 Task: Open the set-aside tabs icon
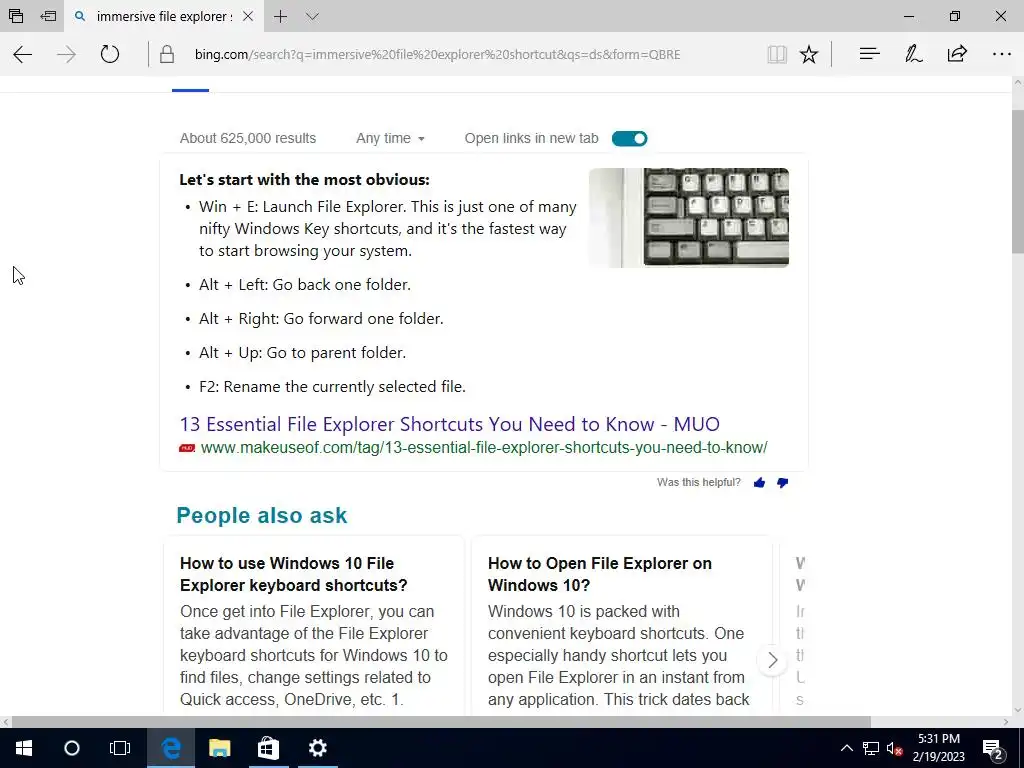pyautogui.click(x=16, y=16)
